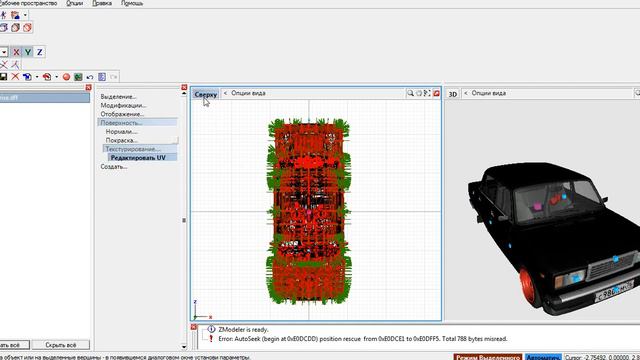Open Опции вида in the 3D view
The image size is (640, 360).
point(489,93)
